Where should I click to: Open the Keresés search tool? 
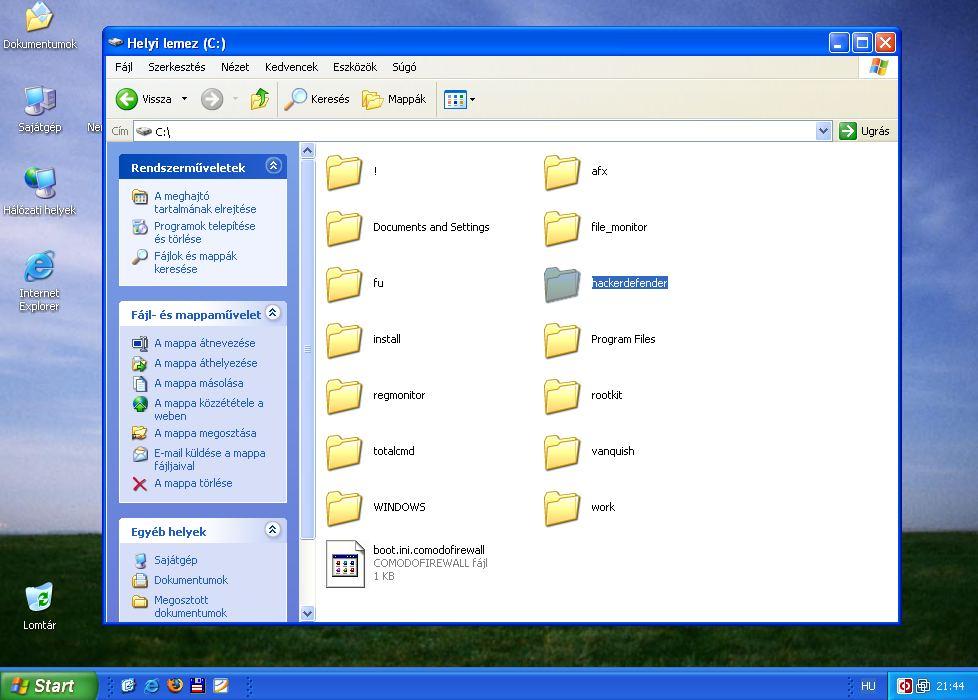click(316, 99)
